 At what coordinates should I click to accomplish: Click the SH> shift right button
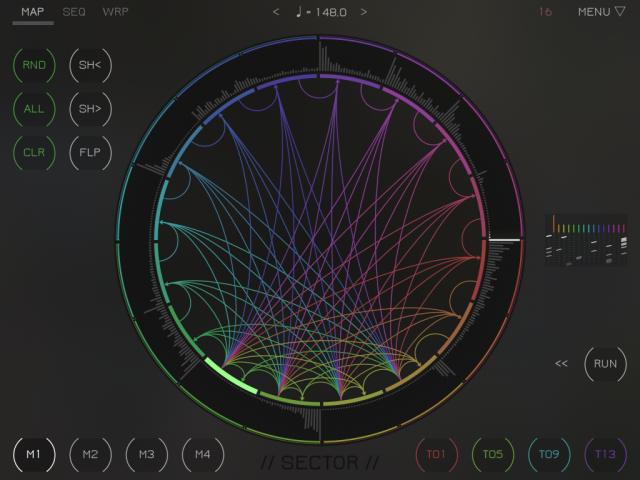(x=90, y=108)
